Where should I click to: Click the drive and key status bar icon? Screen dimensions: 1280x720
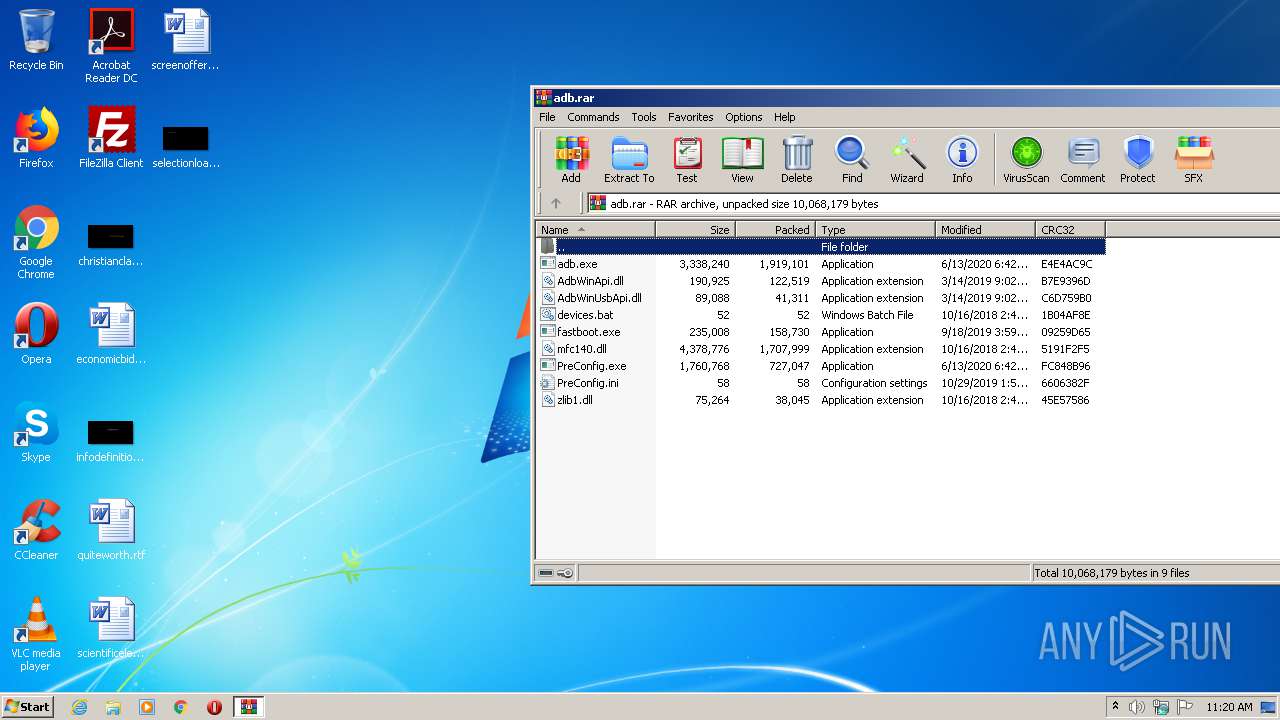point(555,573)
